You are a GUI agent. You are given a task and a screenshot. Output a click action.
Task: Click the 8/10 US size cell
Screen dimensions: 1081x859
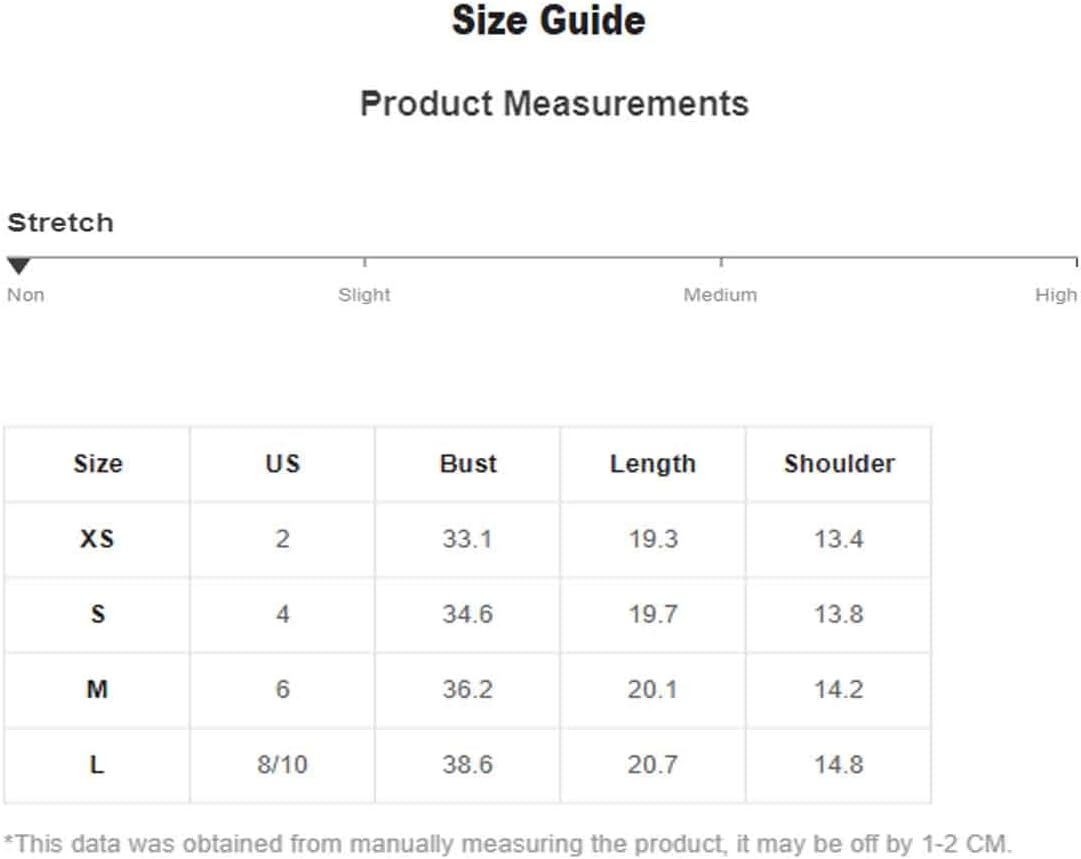pyautogui.click(x=283, y=765)
